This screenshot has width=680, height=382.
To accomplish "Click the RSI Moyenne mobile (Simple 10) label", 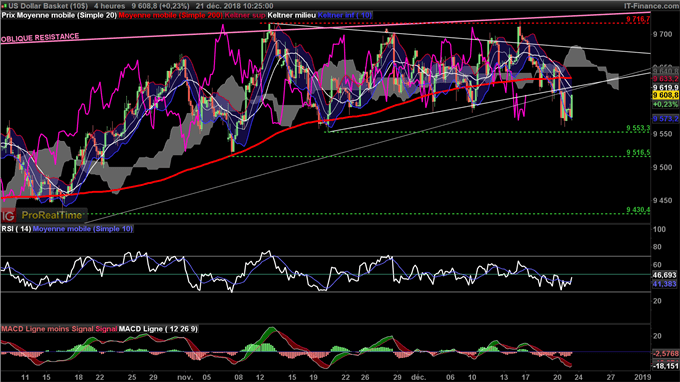I will (x=83, y=229).
